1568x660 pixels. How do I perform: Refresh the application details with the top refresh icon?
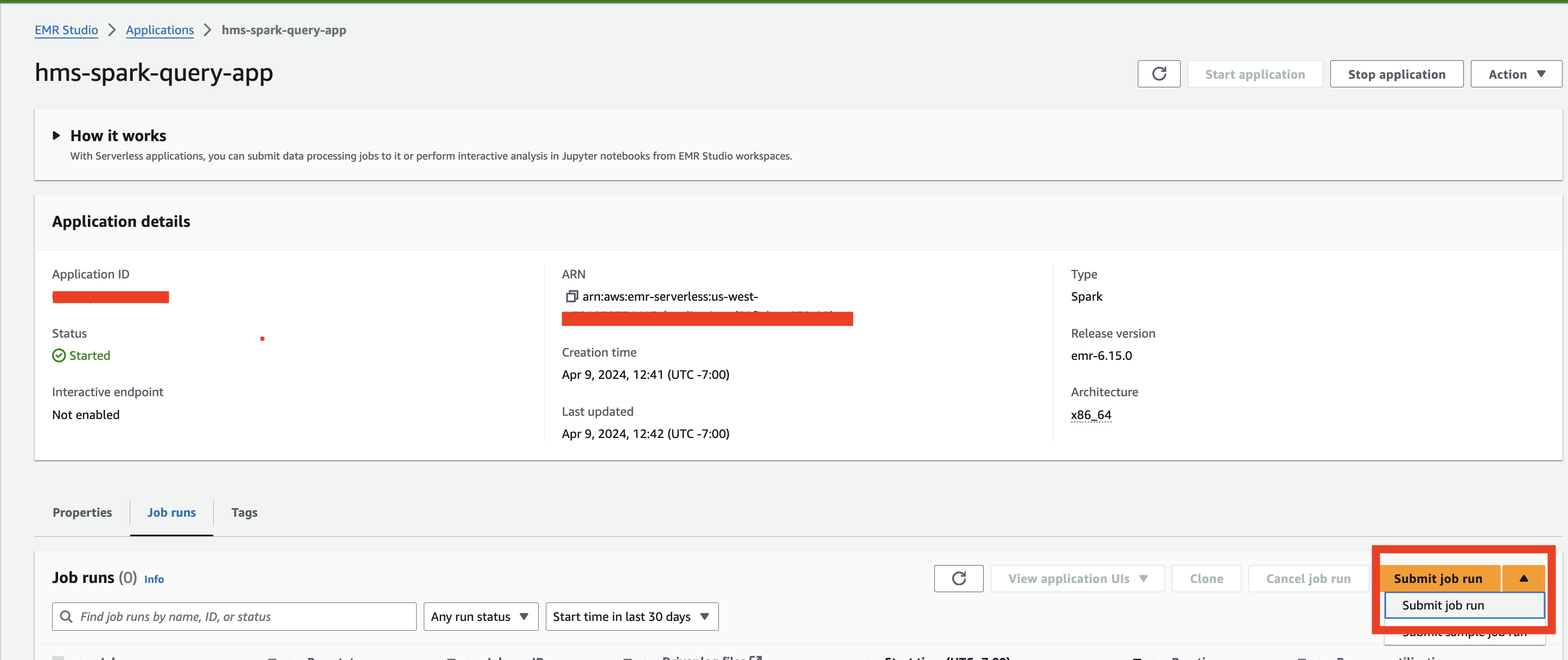(x=1158, y=74)
